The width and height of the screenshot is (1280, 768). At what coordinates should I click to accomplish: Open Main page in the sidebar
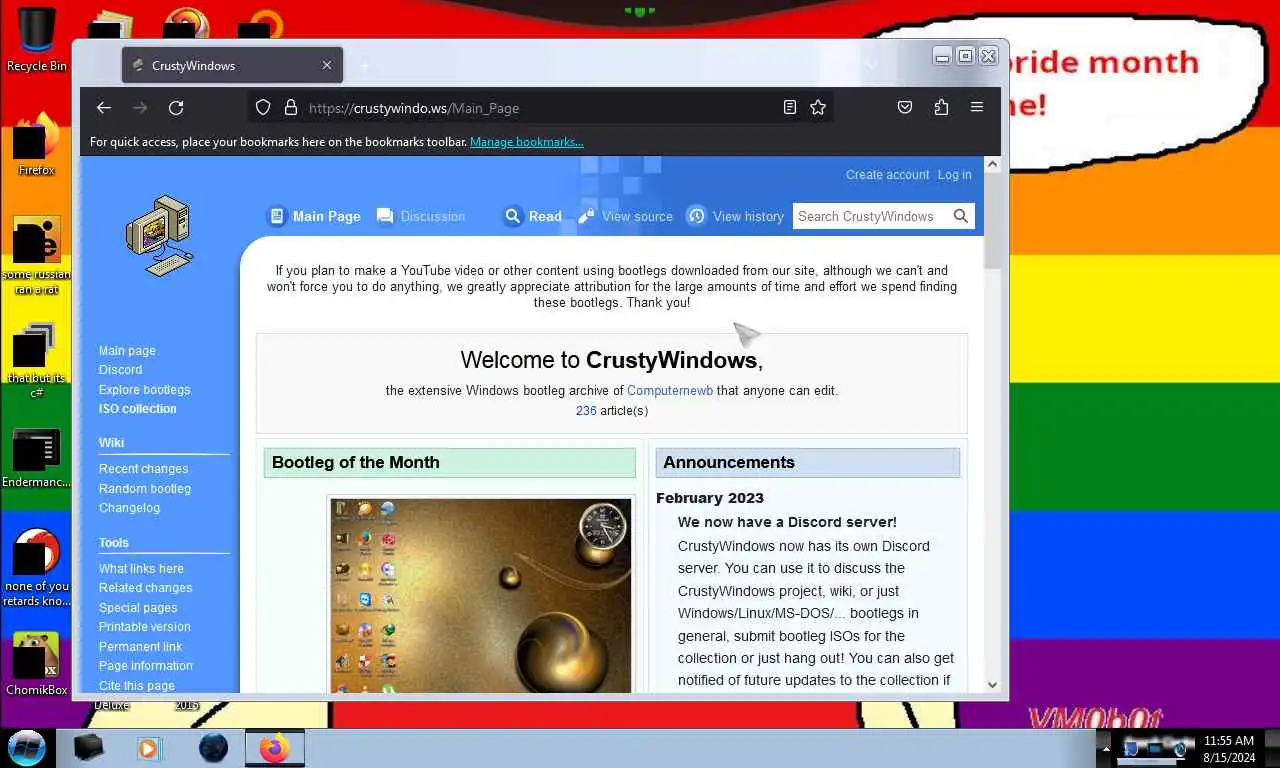[x=127, y=351]
